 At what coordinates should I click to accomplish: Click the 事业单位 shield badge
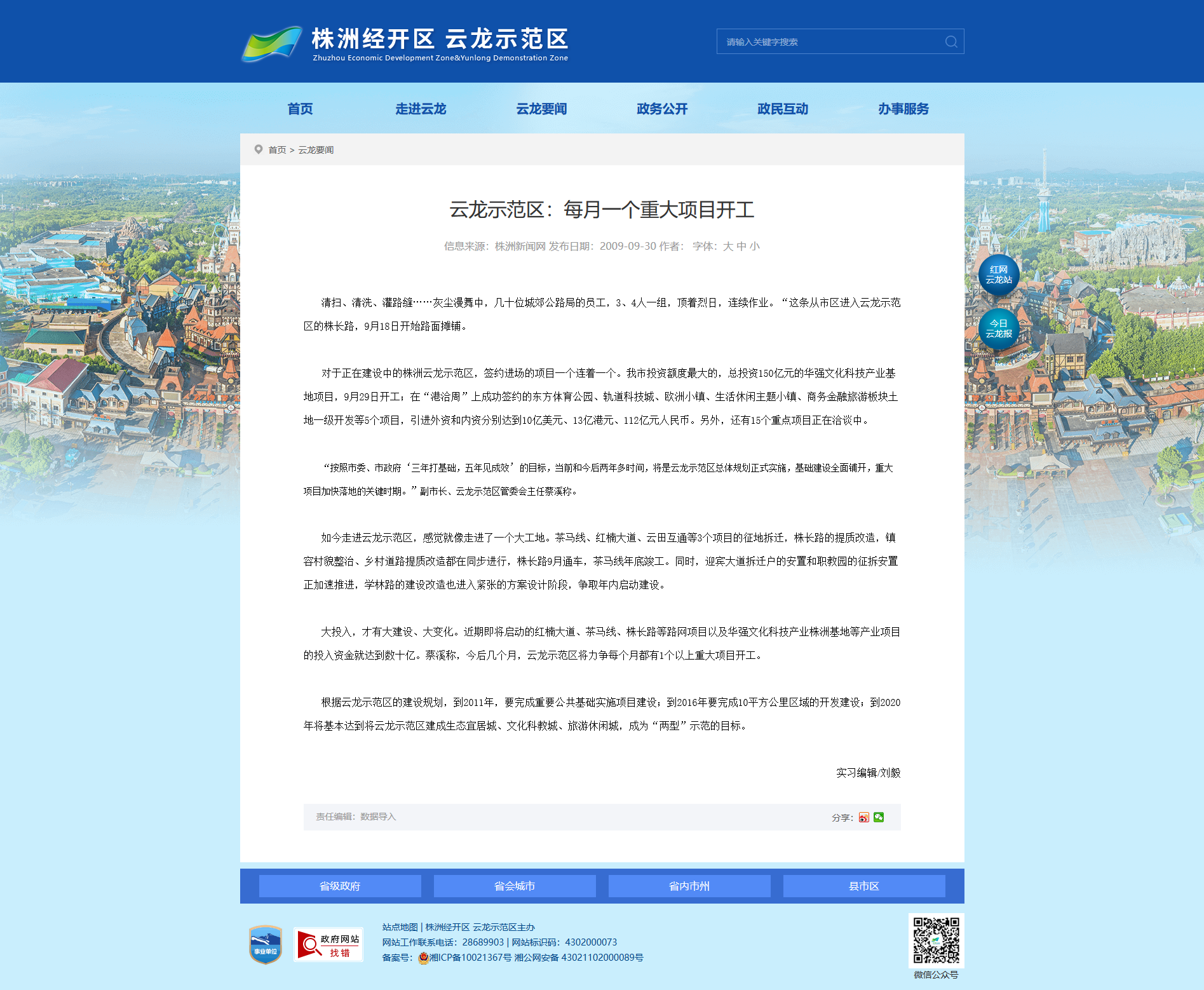(x=266, y=944)
